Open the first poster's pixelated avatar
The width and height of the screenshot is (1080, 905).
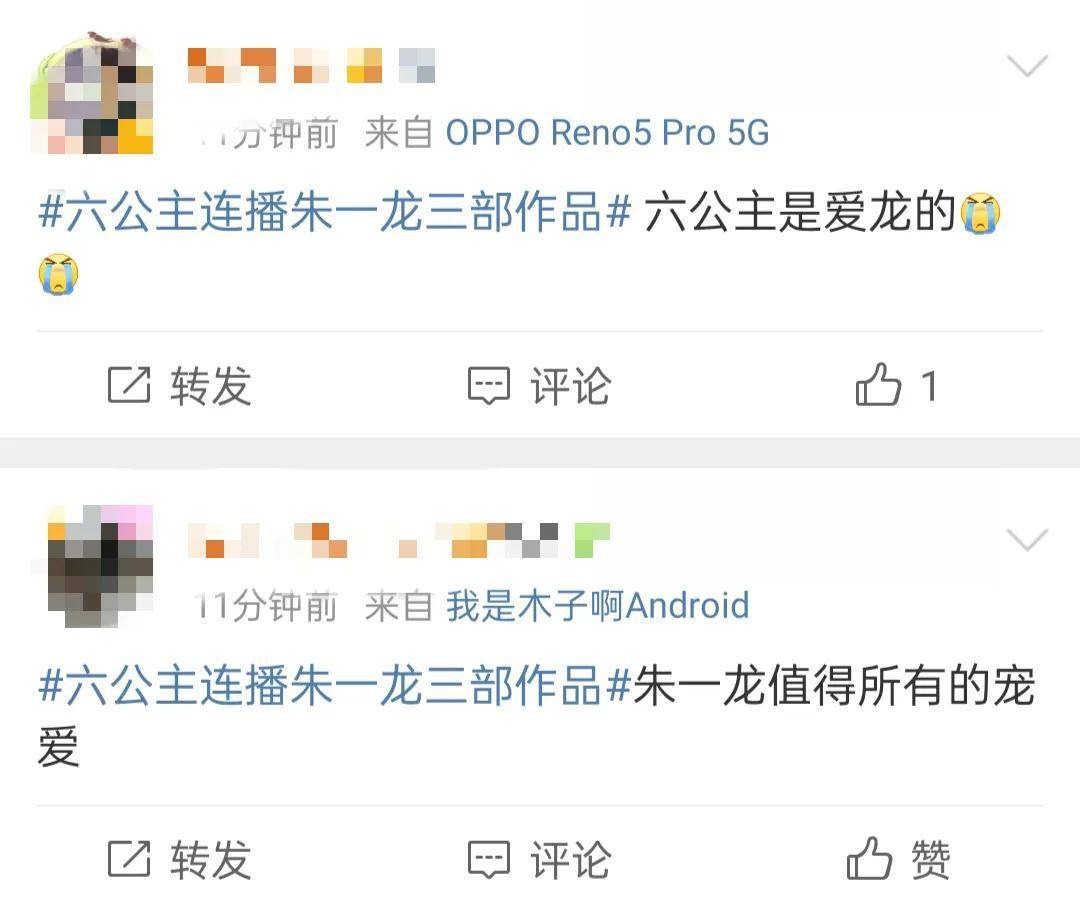click(92, 93)
